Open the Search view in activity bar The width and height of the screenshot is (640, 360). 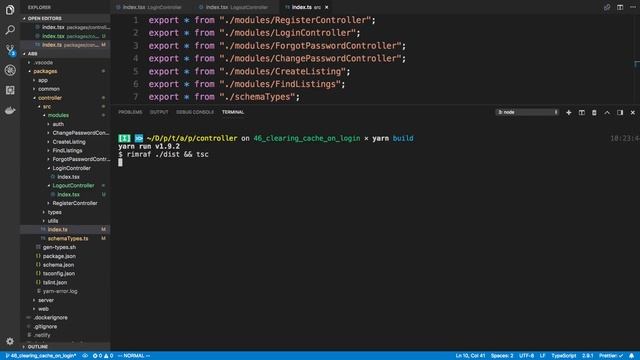click(10, 29)
